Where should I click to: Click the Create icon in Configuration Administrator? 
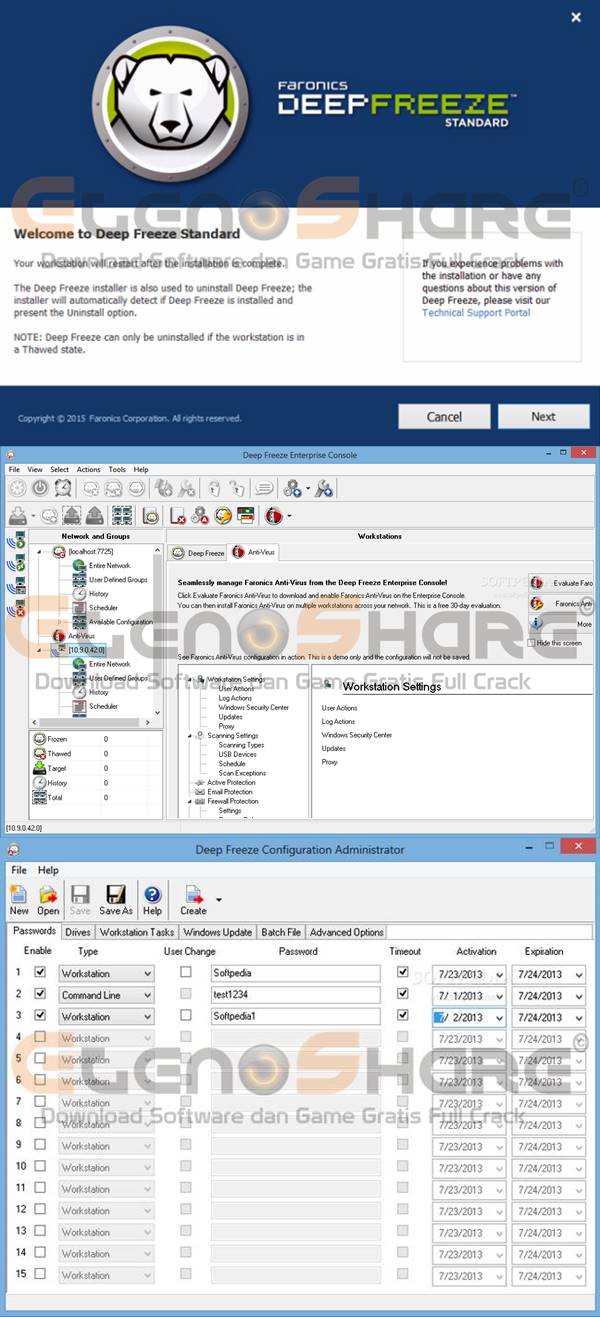(193, 894)
